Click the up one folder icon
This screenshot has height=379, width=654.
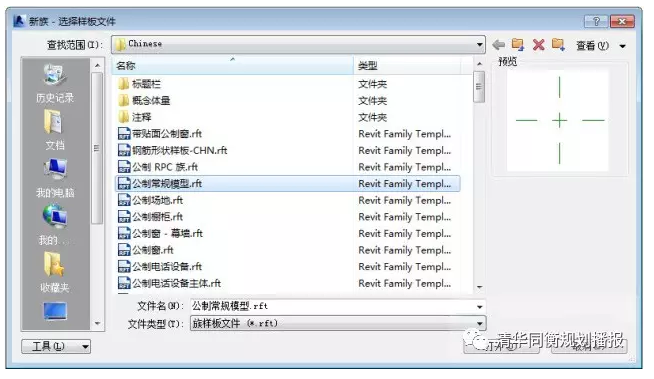518,44
